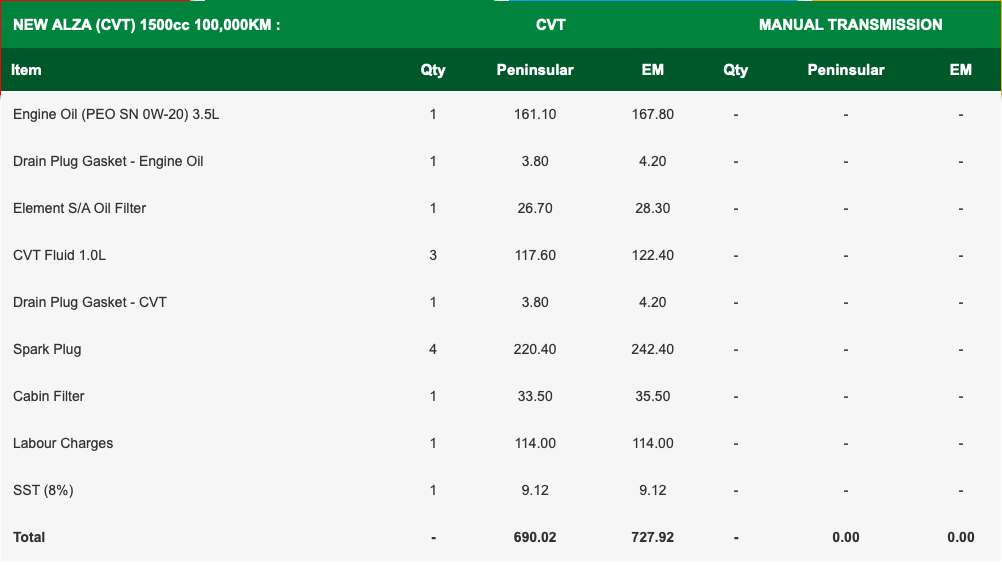Click the Manual Transmission Qty header
The width and height of the screenshot is (1002, 565).
(x=736, y=70)
